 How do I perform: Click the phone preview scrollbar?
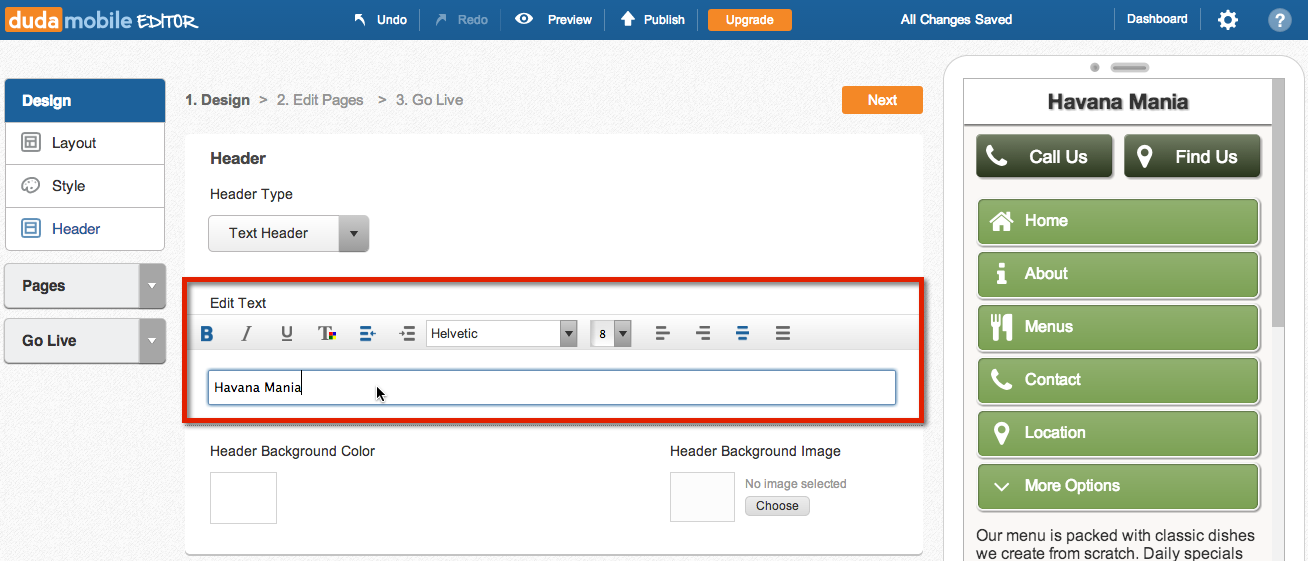1278,203
